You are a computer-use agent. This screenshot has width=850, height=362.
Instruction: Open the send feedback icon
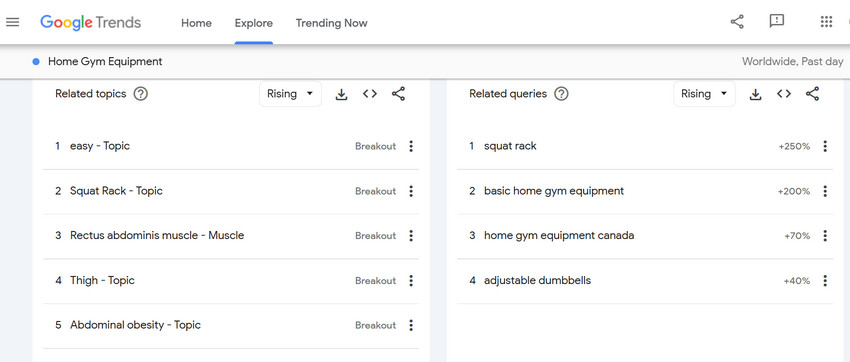click(x=777, y=22)
